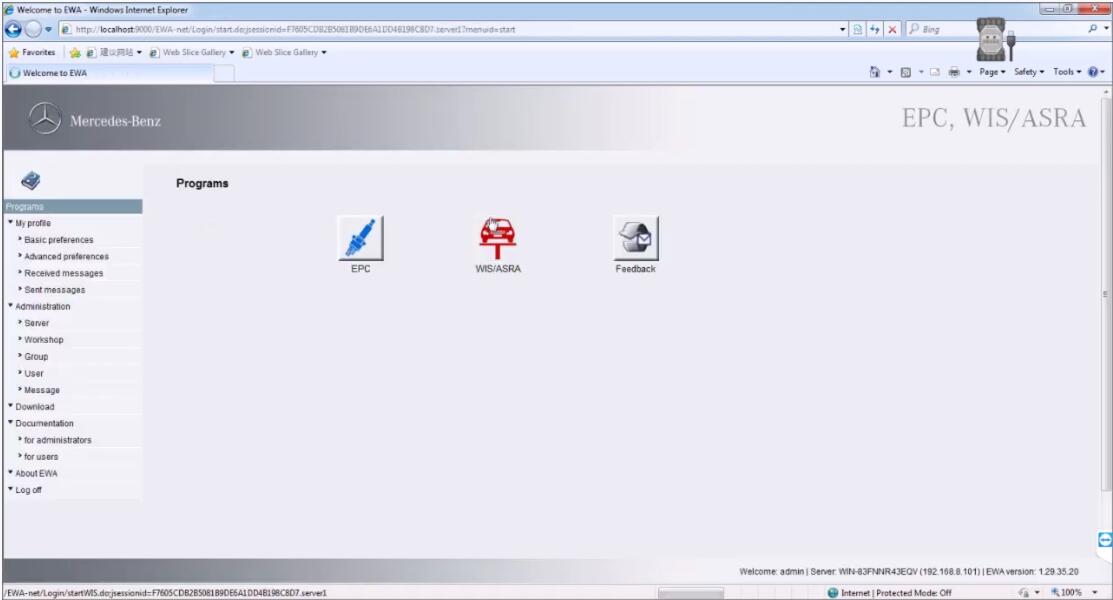Open About EWA in sidebar

(36, 474)
